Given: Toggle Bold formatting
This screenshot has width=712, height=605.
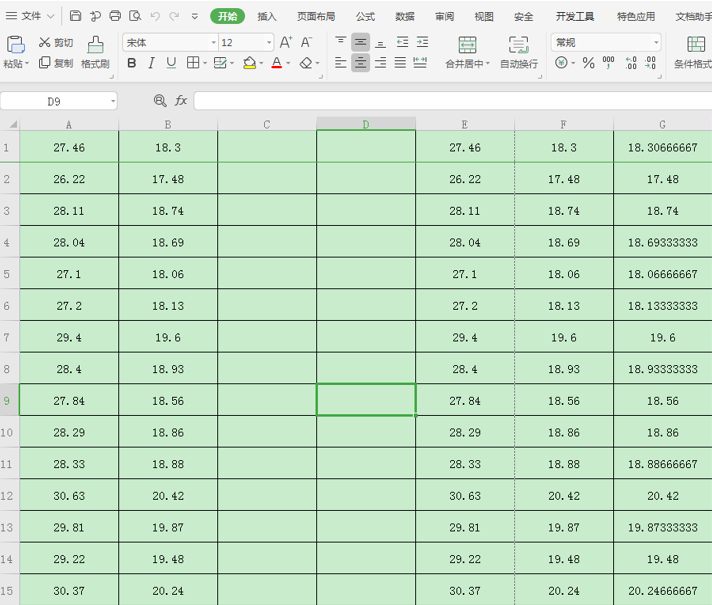Looking at the screenshot, I should point(132,63).
